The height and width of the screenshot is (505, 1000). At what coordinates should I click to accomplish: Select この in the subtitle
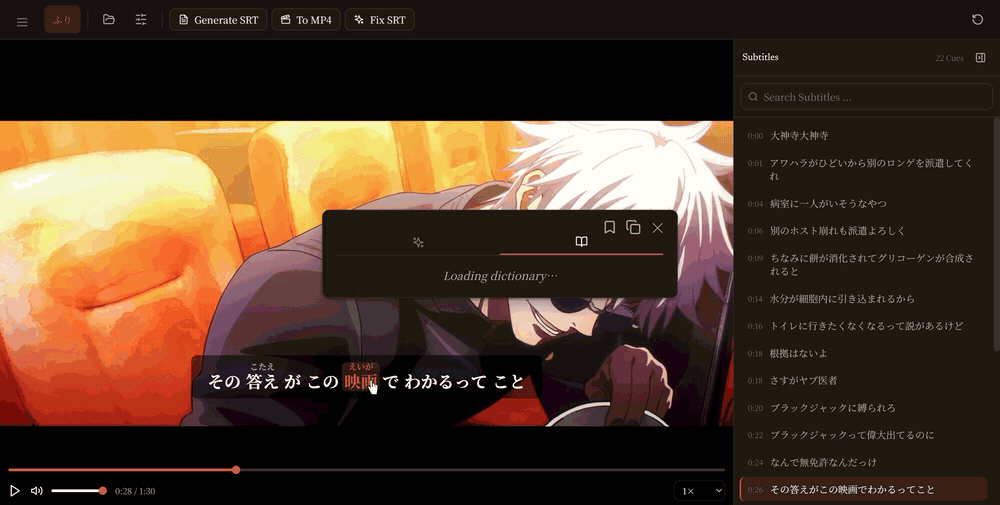click(x=323, y=382)
